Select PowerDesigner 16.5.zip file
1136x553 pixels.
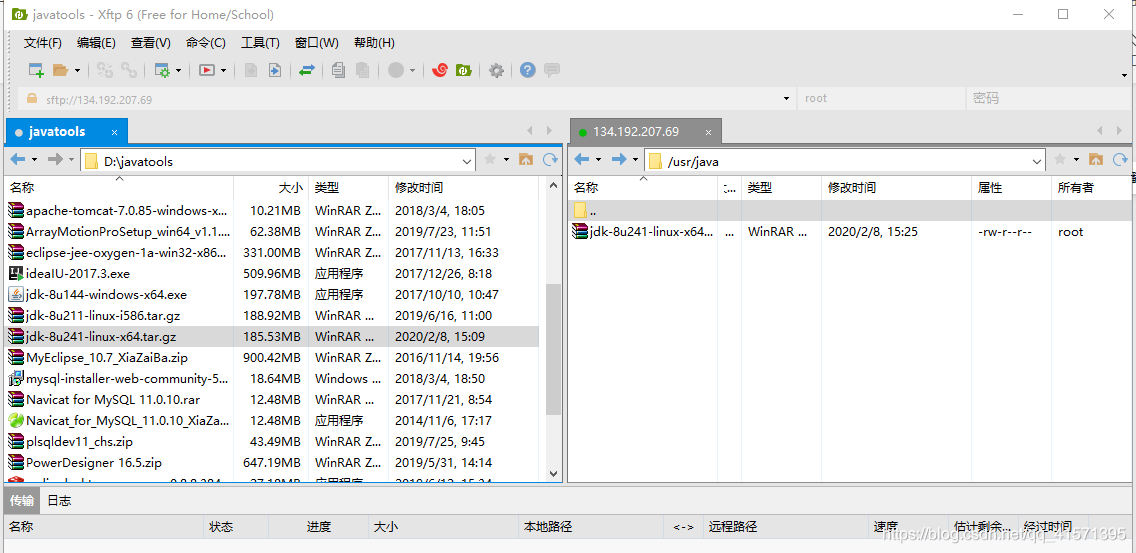click(x=272, y=462)
